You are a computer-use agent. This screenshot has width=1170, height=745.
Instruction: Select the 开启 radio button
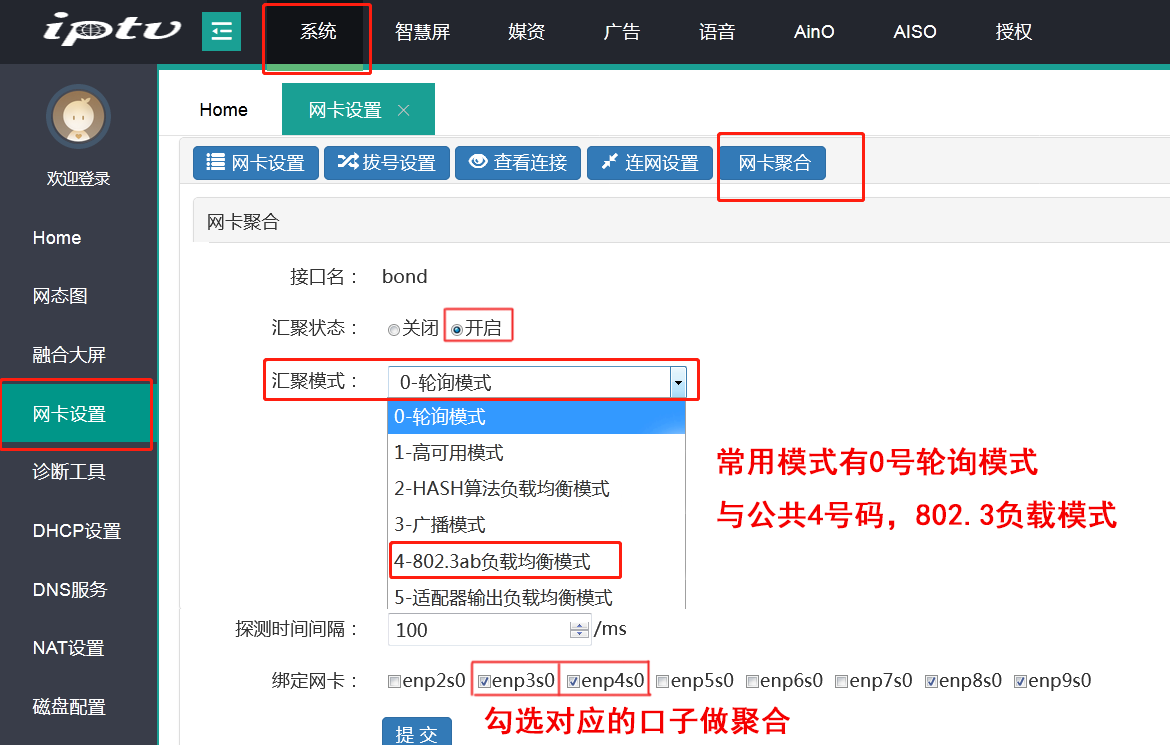pyautogui.click(x=457, y=329)
